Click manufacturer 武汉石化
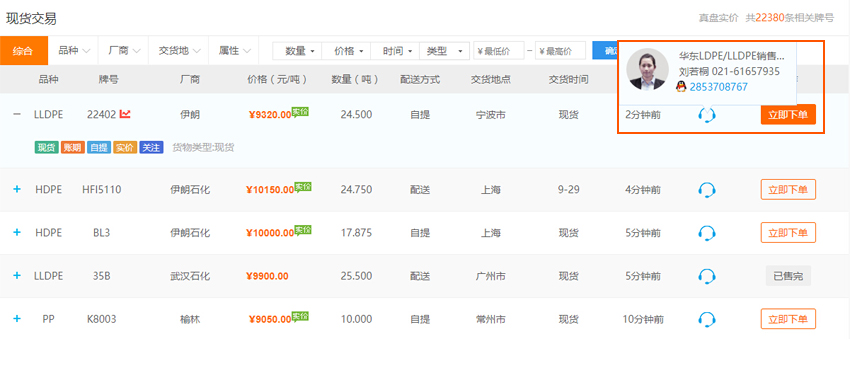The height and width of the screenshot is (381, 850). coord(190,276)
